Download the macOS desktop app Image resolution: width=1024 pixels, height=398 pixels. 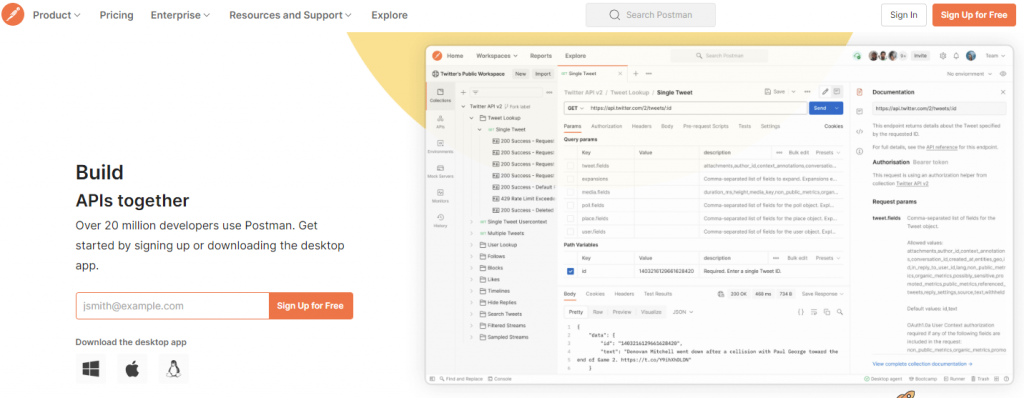coord(132,369)
